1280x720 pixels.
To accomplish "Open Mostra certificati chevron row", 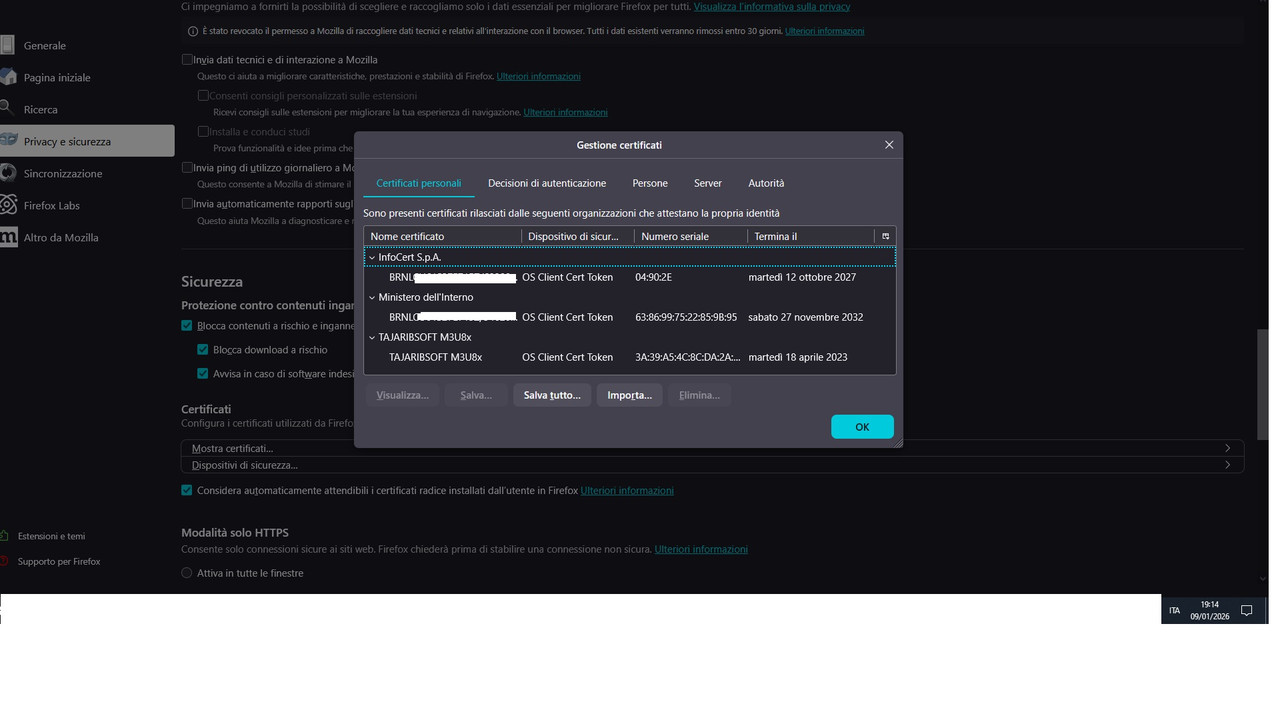I will [712, 448].
